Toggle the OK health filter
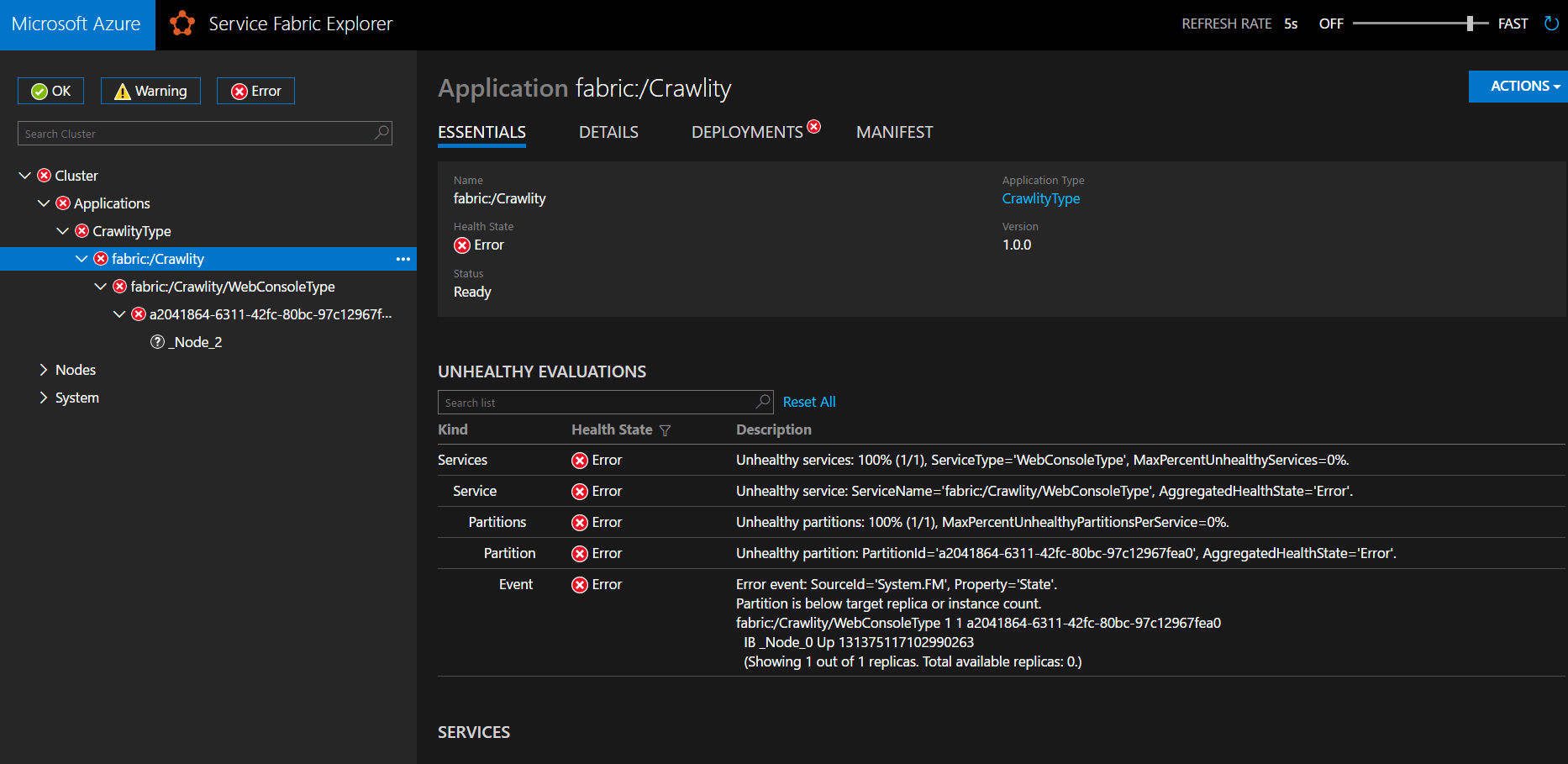This screenshot has width=1568, height=764. coord(50,90)
